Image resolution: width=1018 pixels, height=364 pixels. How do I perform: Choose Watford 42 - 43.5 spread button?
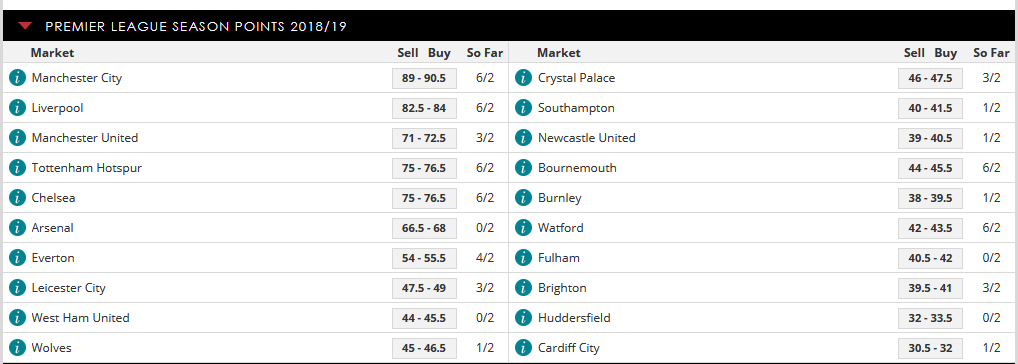coord(930,228)
